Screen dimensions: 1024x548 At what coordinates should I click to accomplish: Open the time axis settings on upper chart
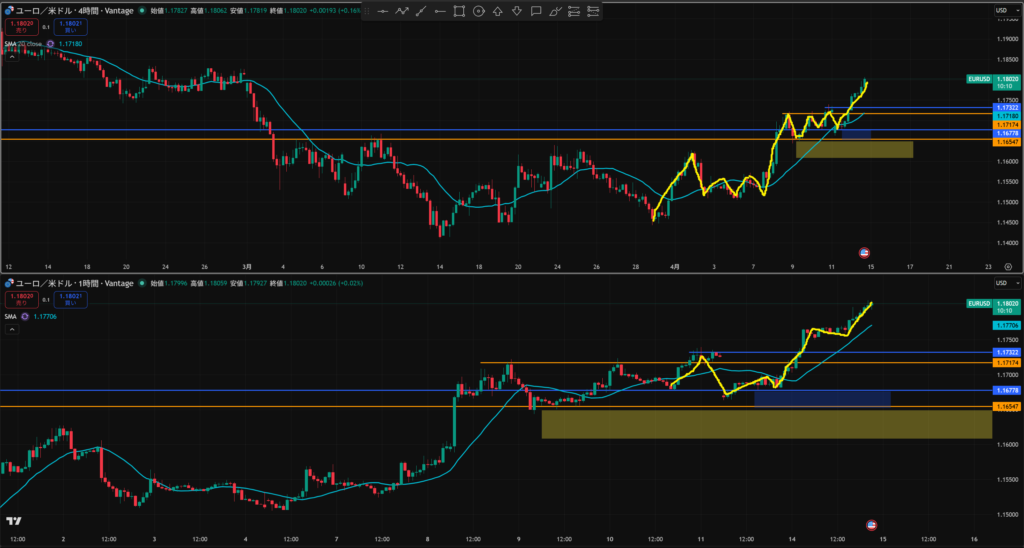(1008, 267)
